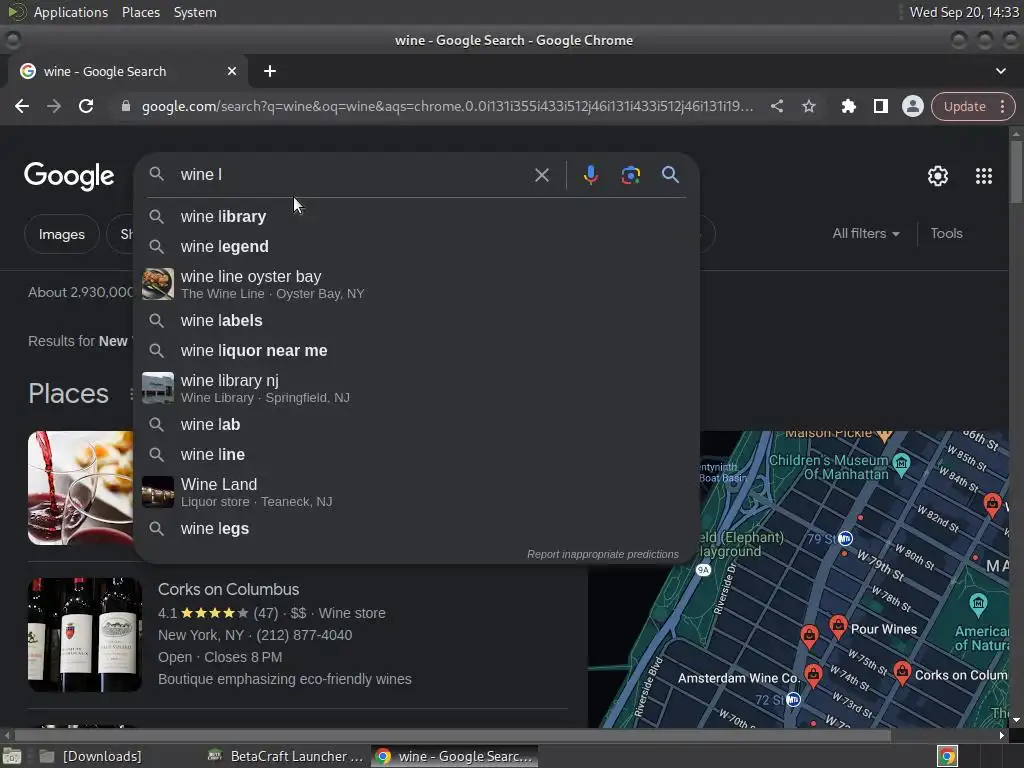Switch to BetaCraft Launcher taskbar window

click(x=286, y=756)
